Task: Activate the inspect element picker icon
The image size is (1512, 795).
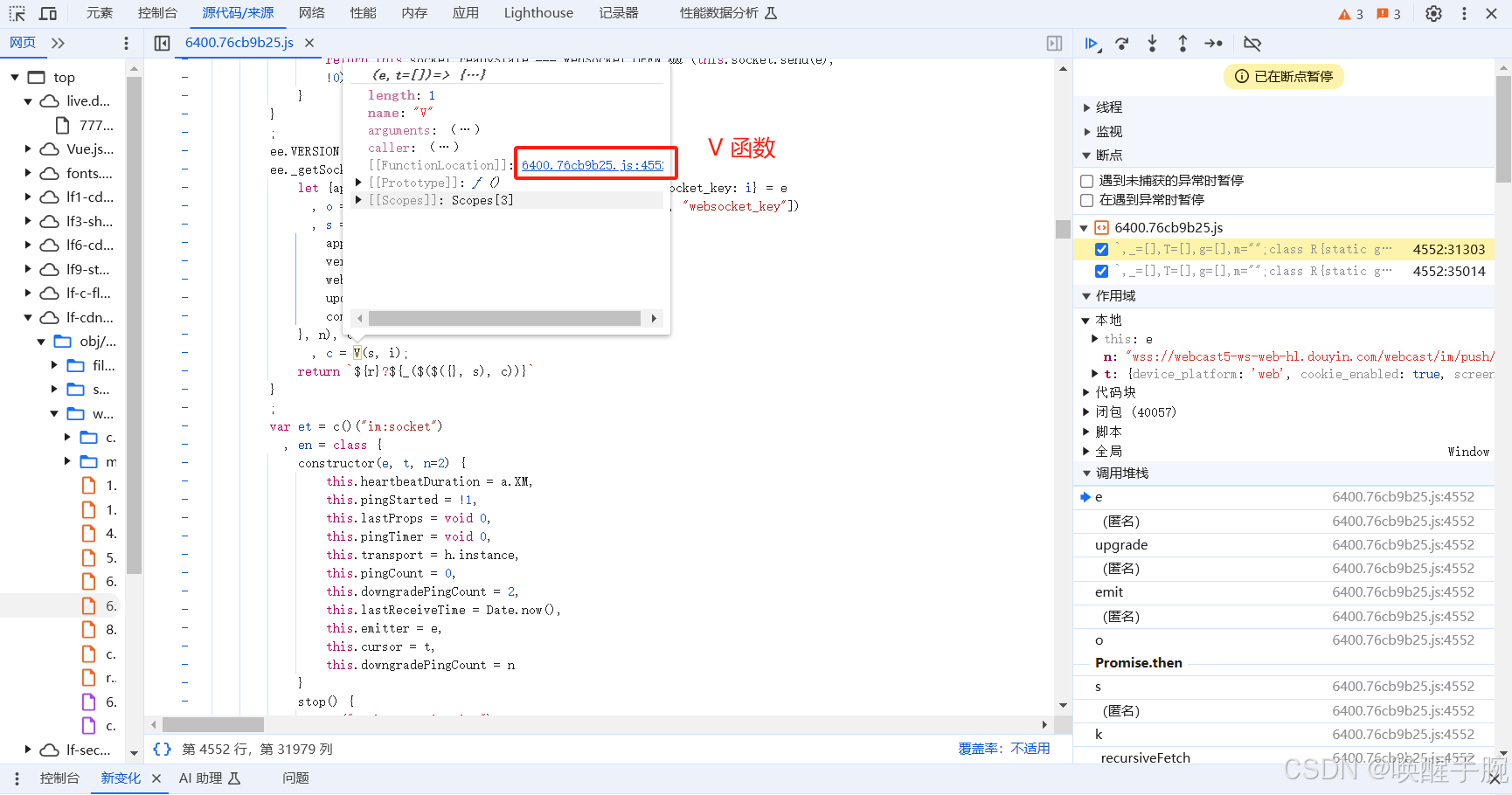Action: click(x=17, y=13)
